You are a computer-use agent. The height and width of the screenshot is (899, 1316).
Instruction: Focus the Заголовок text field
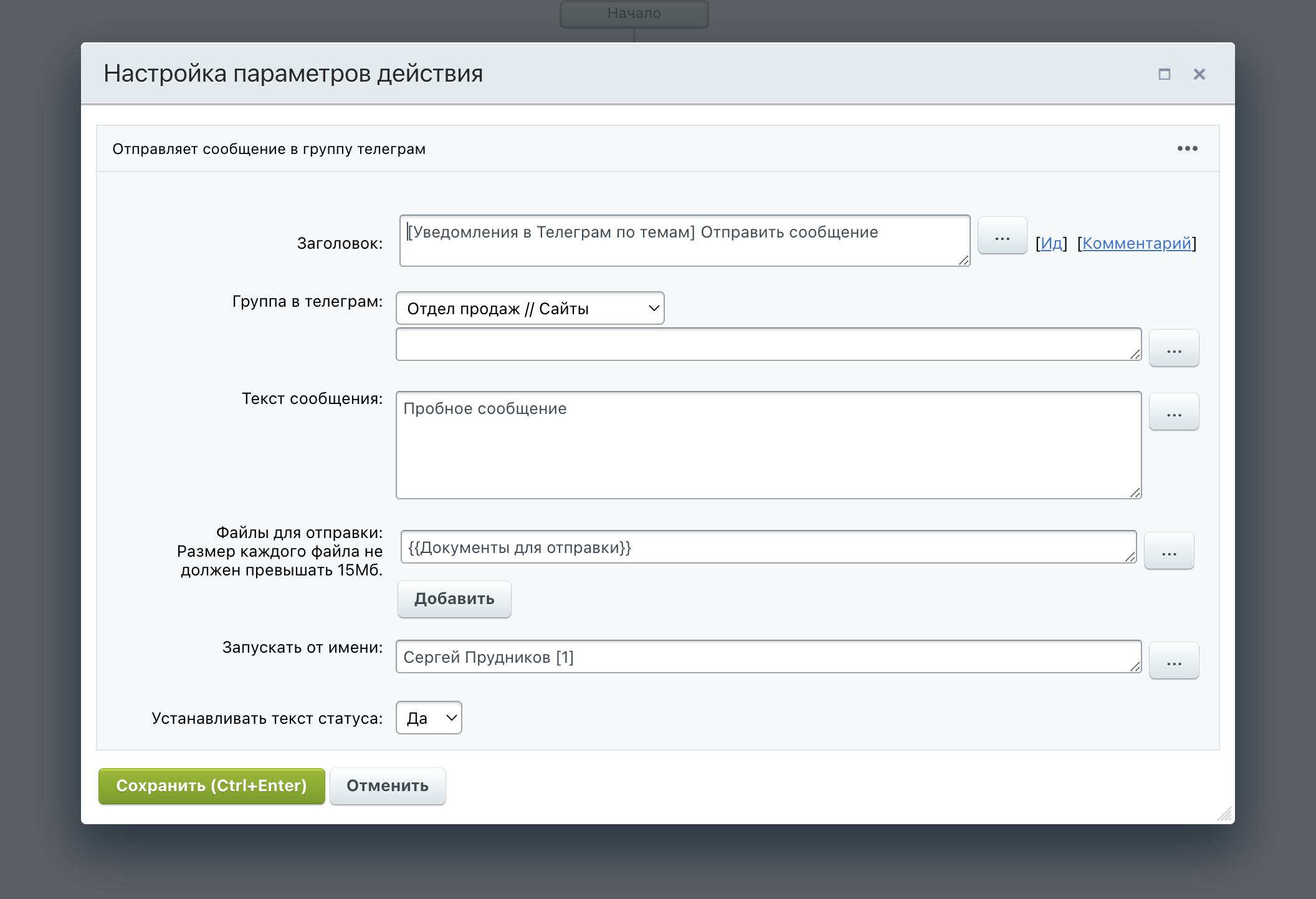[684, 241]
